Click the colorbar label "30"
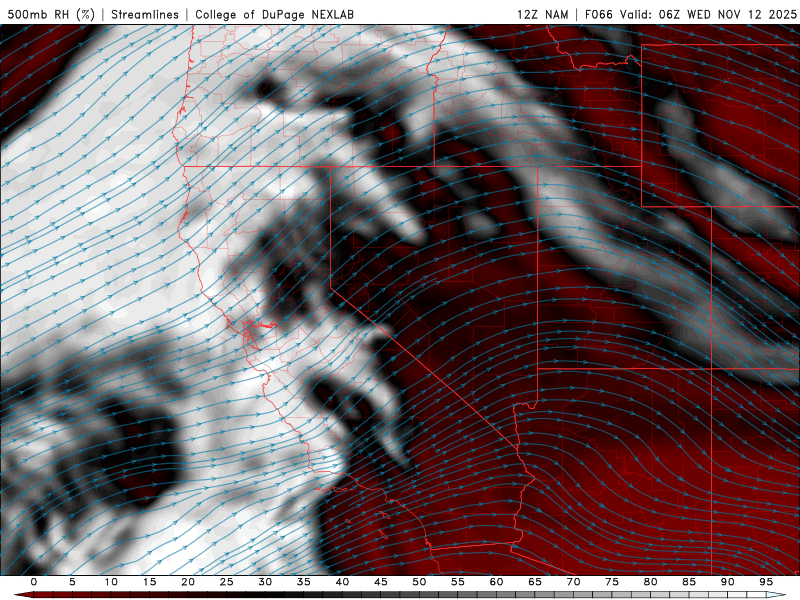Viewport: 800px width, 600px height. (x=265, y=582)
